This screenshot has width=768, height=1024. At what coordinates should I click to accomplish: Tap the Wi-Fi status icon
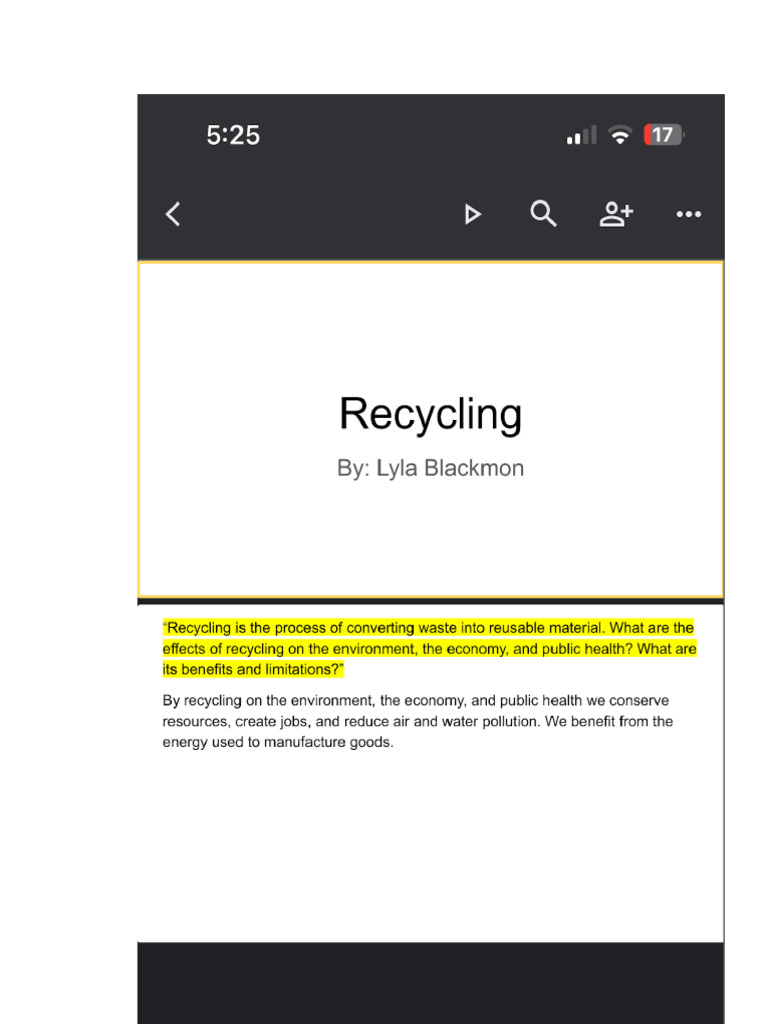tap(619, 135)
